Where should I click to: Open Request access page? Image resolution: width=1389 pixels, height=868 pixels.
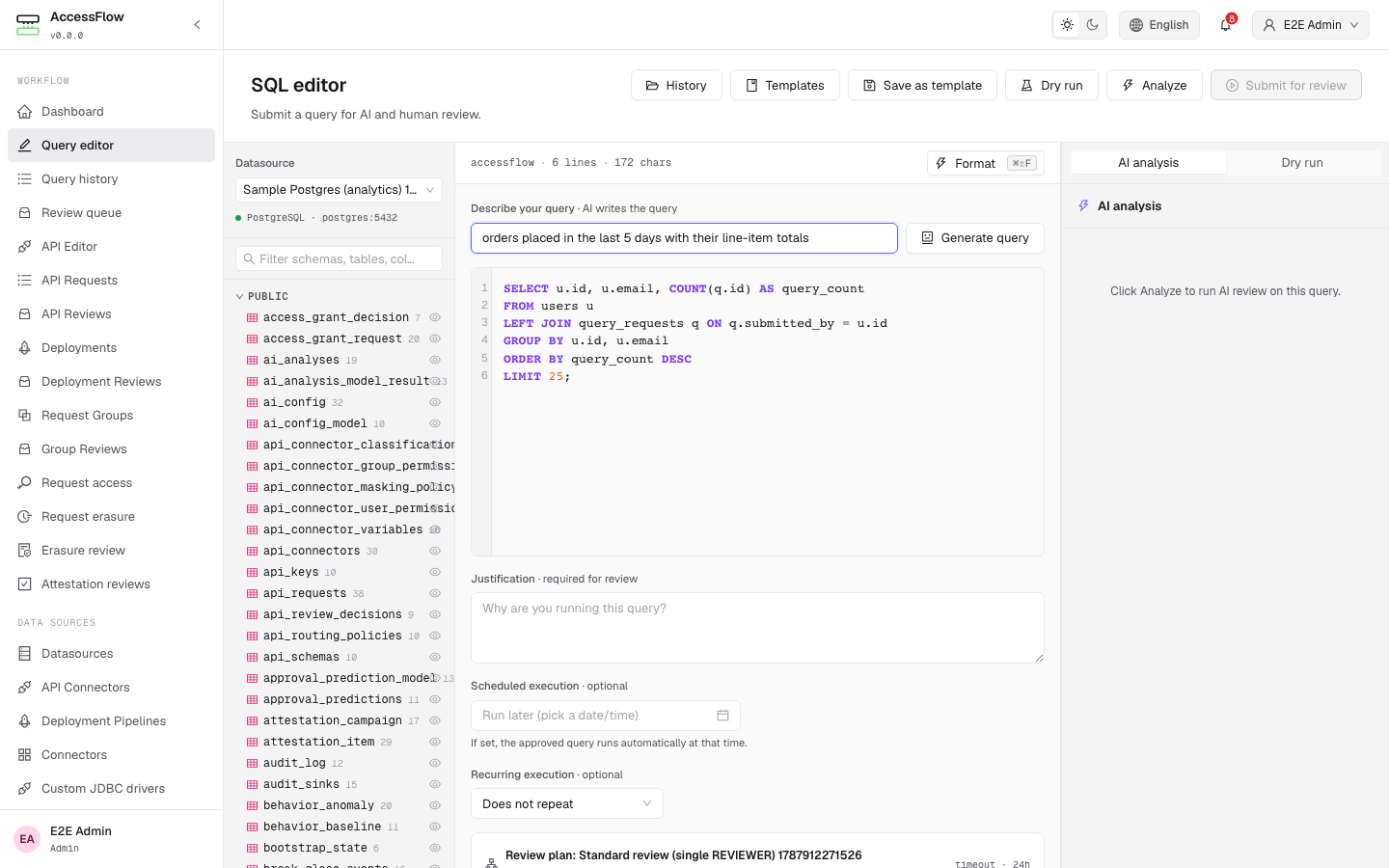(x=111, y=483)
